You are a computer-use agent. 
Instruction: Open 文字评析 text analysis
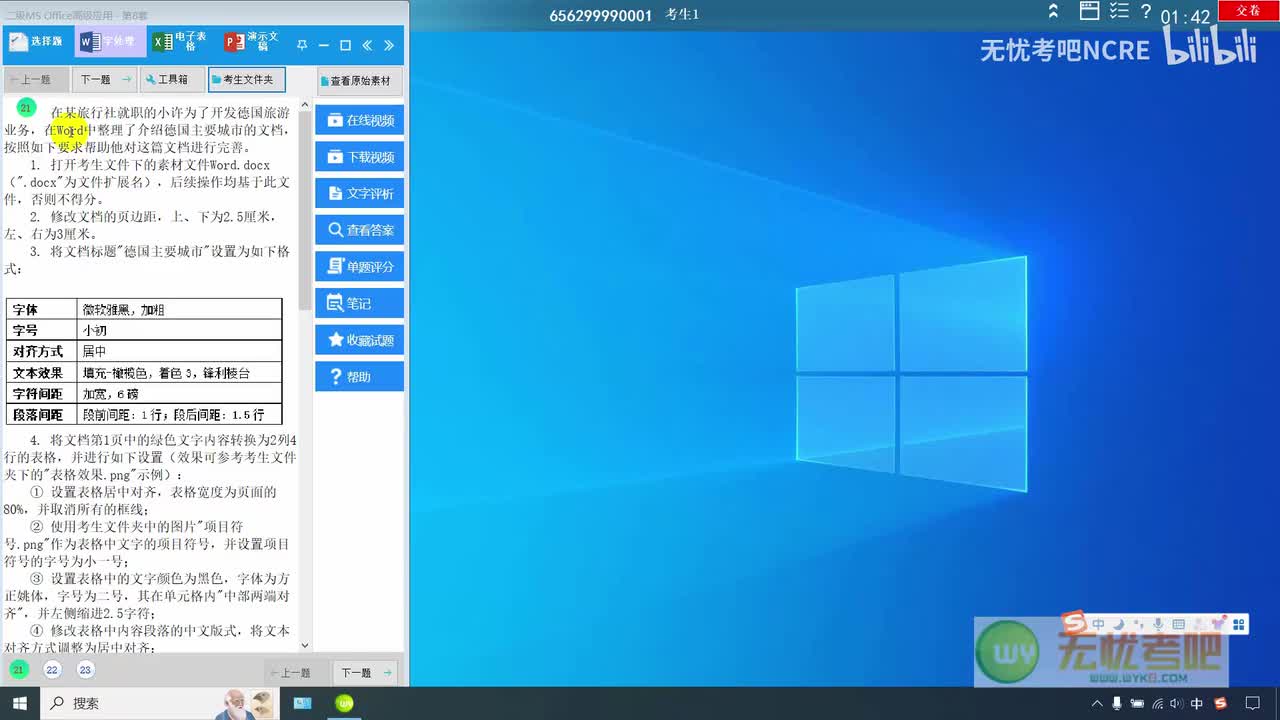(x=360, y=194)
